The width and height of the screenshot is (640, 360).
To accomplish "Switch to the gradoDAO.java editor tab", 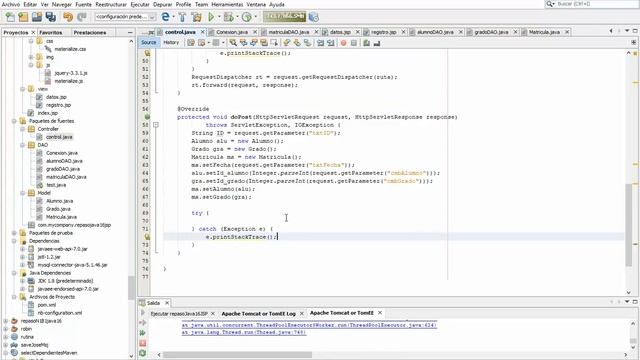I will [x=491, y=32].
